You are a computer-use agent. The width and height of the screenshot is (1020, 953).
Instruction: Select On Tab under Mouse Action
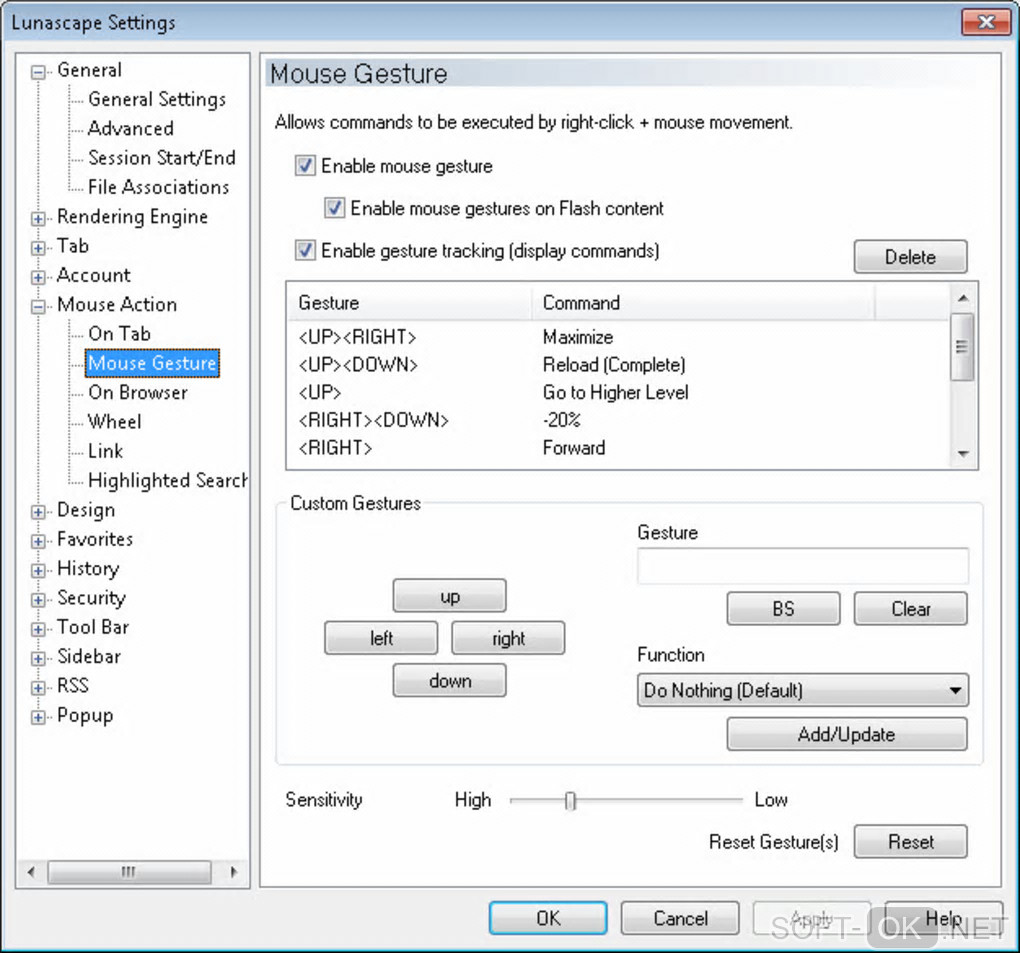click(120, 334)
